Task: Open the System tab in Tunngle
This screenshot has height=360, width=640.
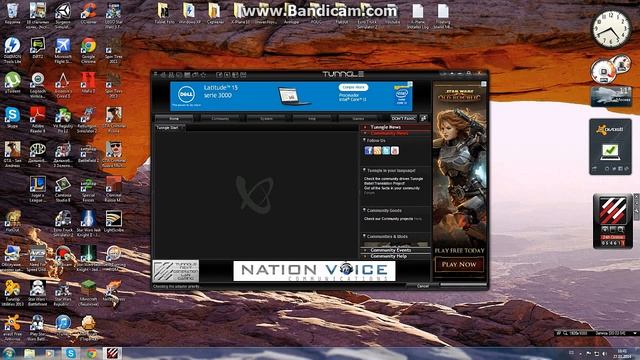Action: (266, 118)
